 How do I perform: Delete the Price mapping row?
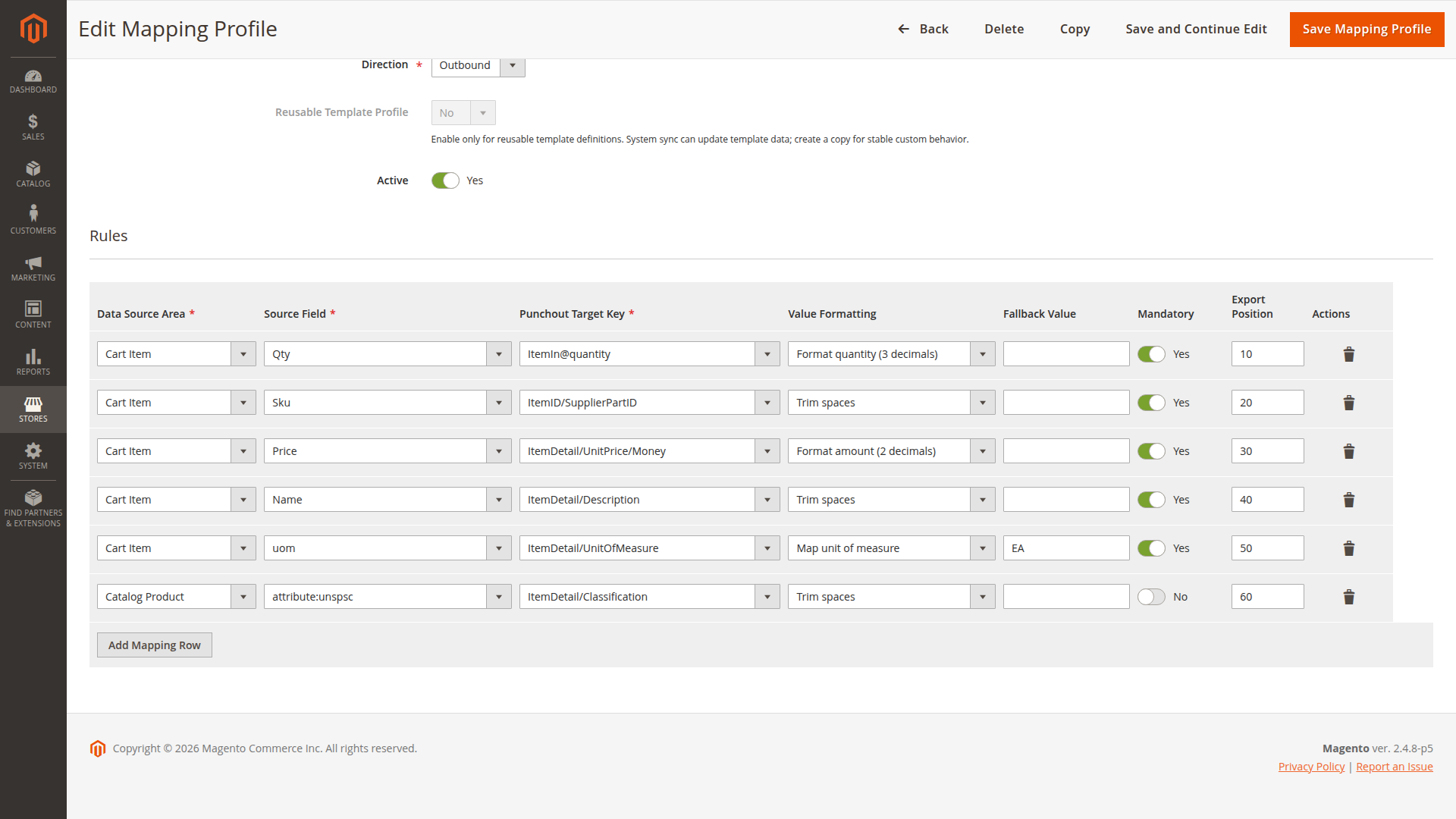tap(1349, 451)
